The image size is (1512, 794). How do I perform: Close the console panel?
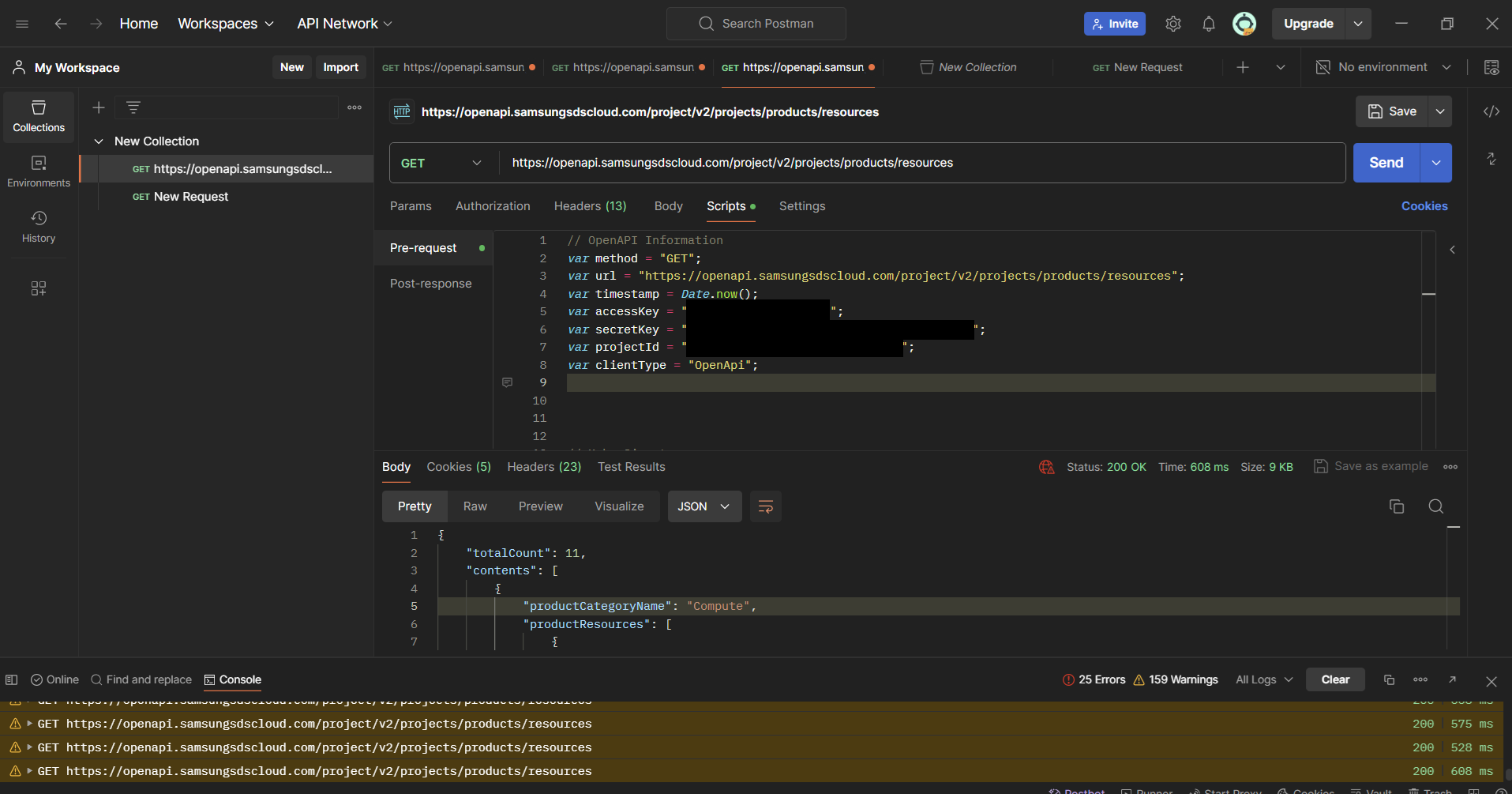click(x=1491, y=681)
